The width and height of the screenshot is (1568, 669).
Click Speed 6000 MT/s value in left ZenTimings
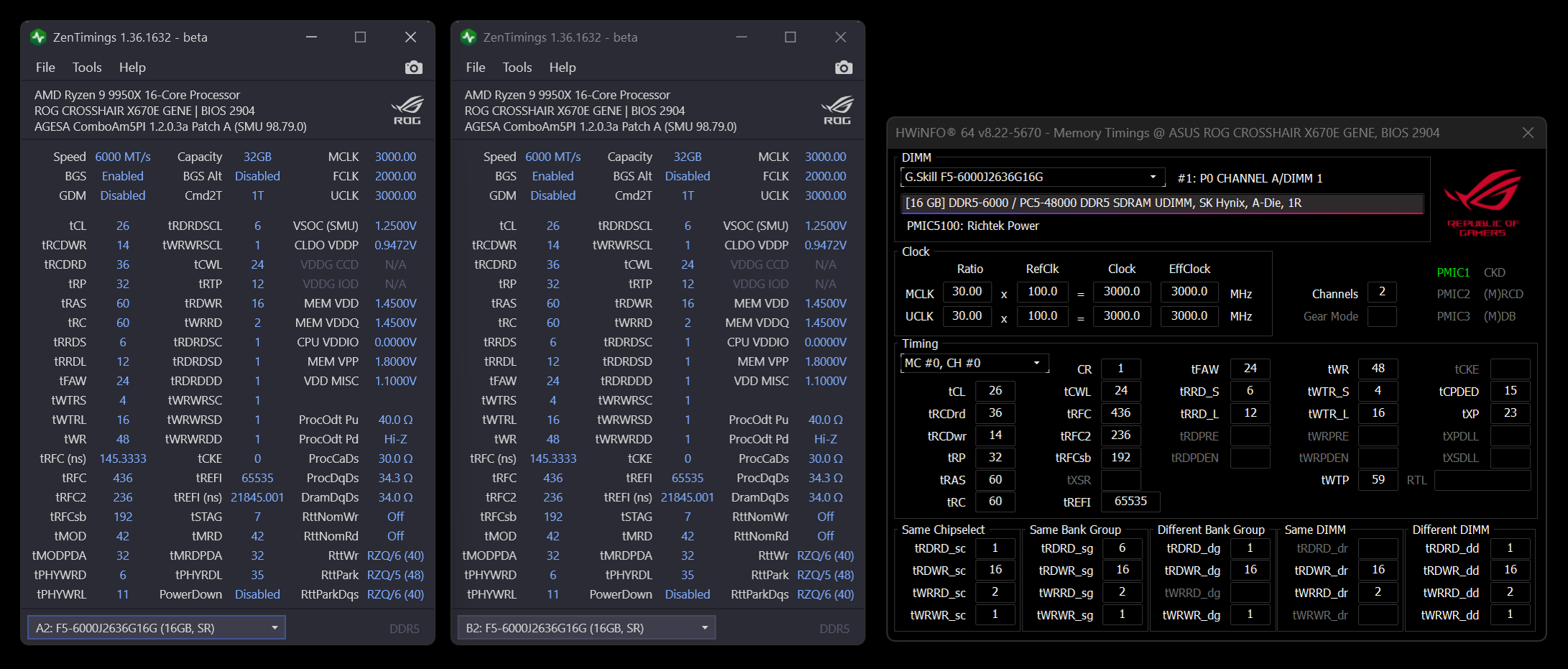(123, 157)
